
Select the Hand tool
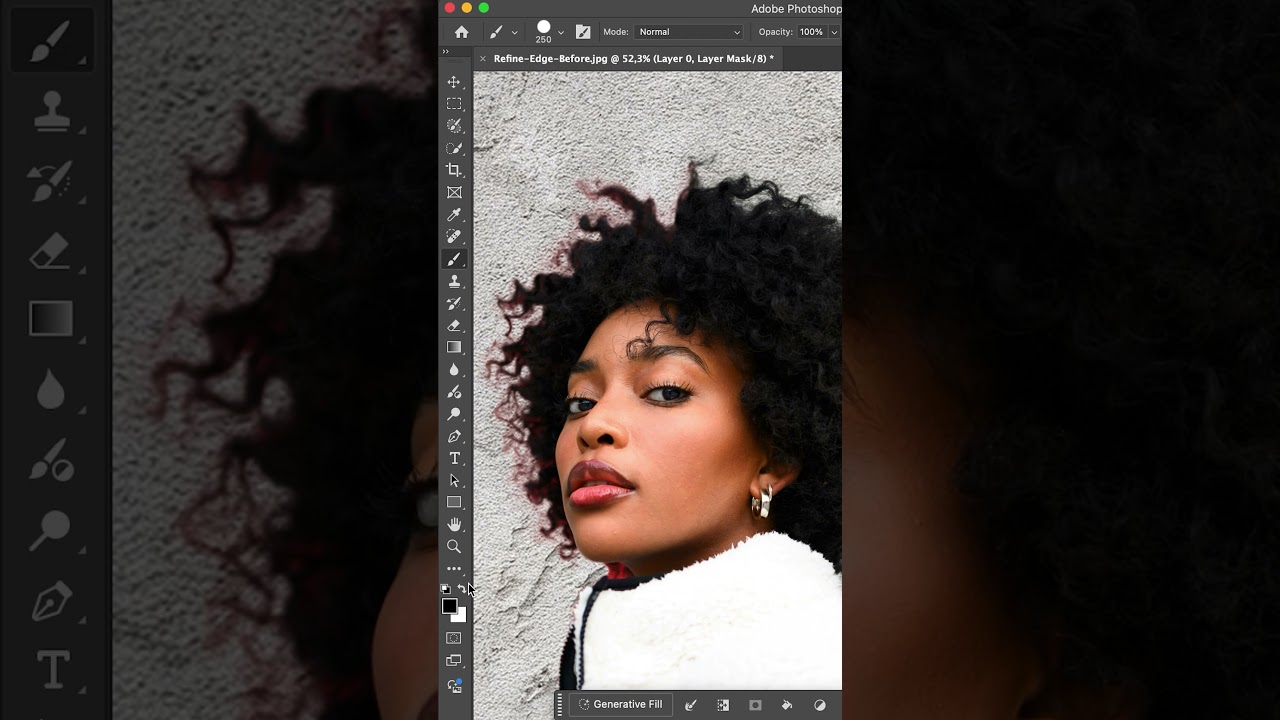point(454,523)
